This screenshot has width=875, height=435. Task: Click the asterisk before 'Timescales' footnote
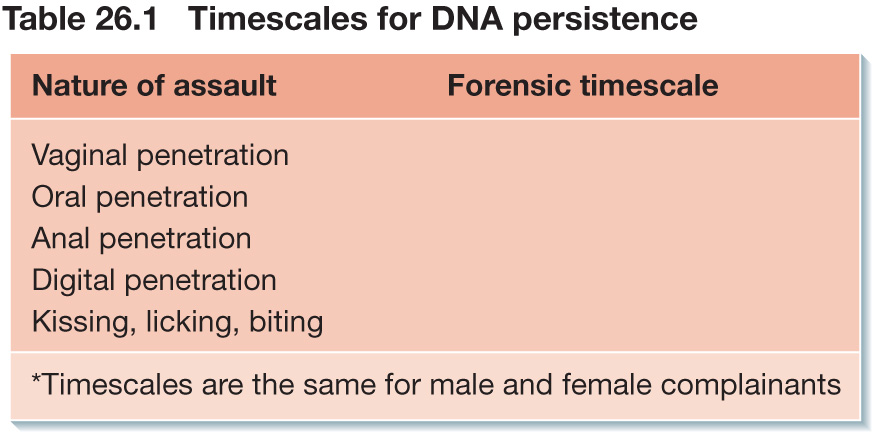[37, 379]
